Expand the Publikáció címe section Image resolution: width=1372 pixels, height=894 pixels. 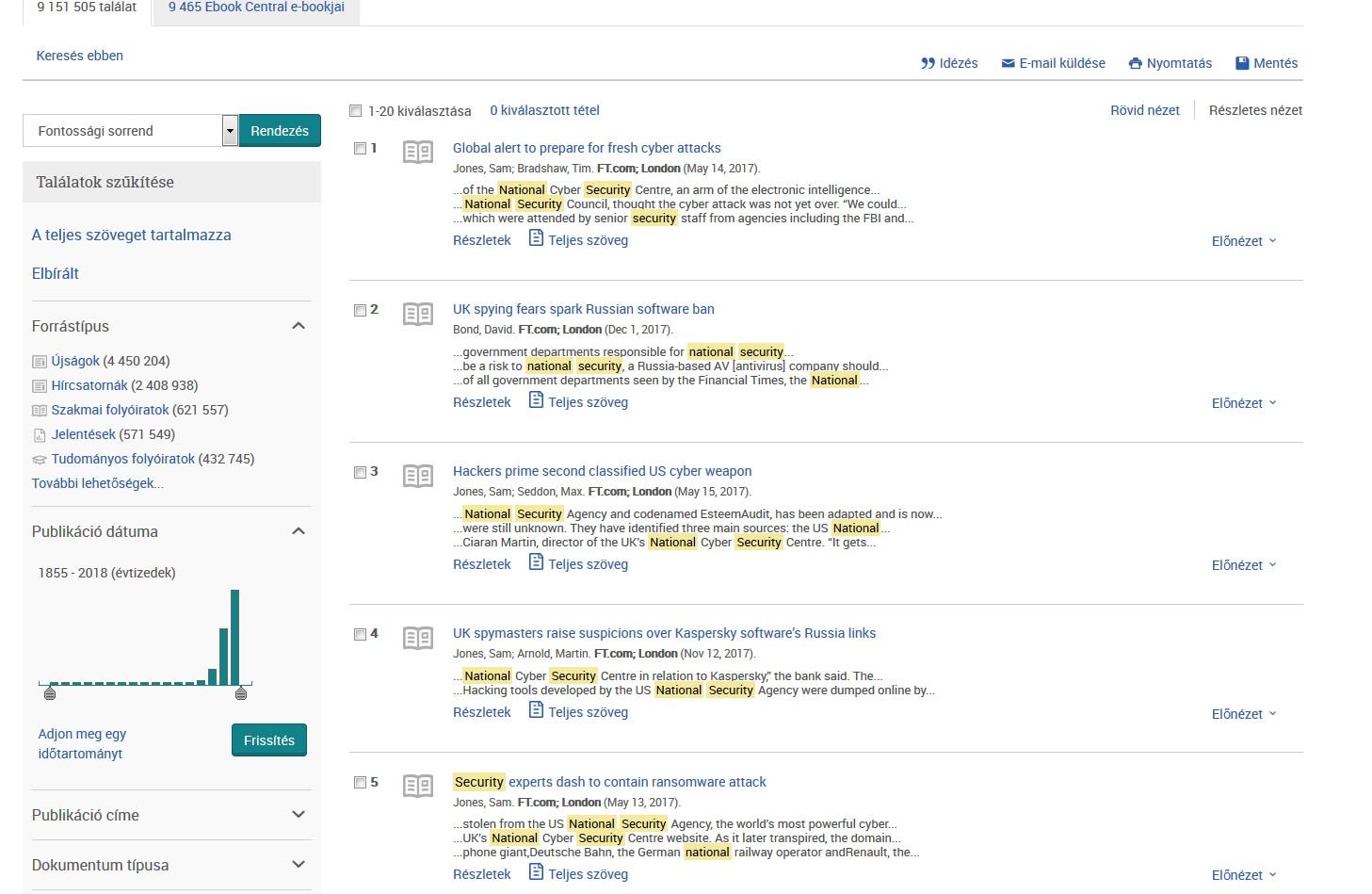[299, 815]
